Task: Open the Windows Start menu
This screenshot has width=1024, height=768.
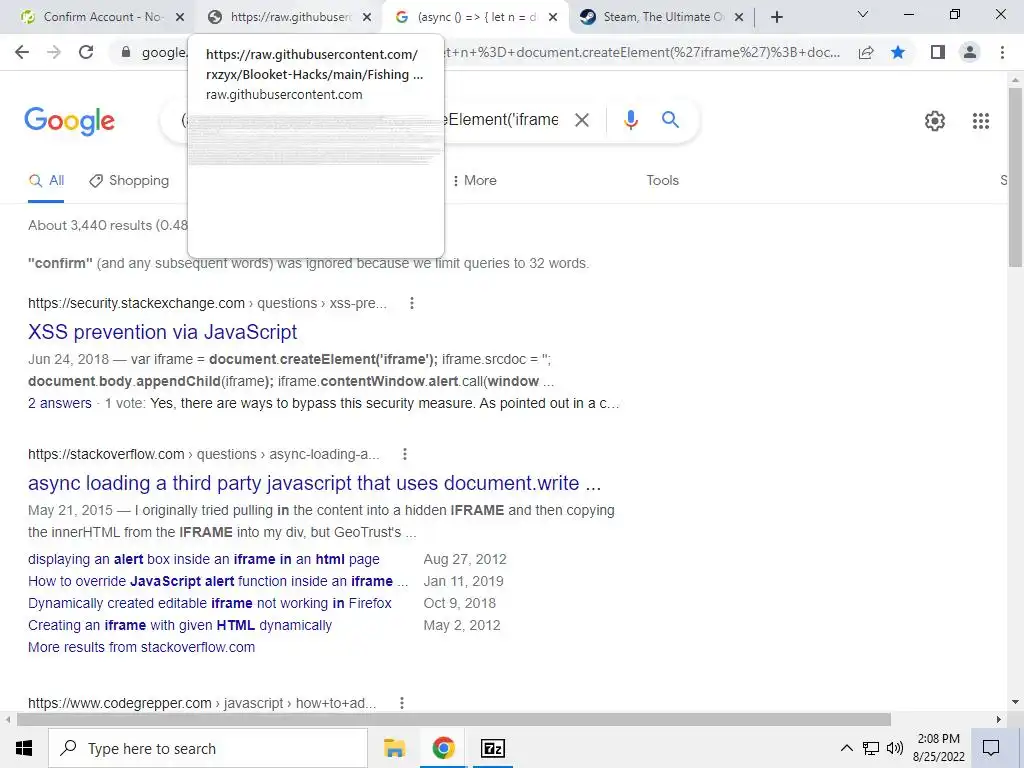Action: (24, 748)
